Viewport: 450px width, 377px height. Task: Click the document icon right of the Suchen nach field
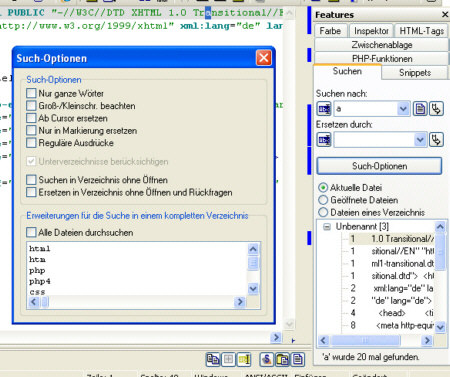tap(420, 109)
